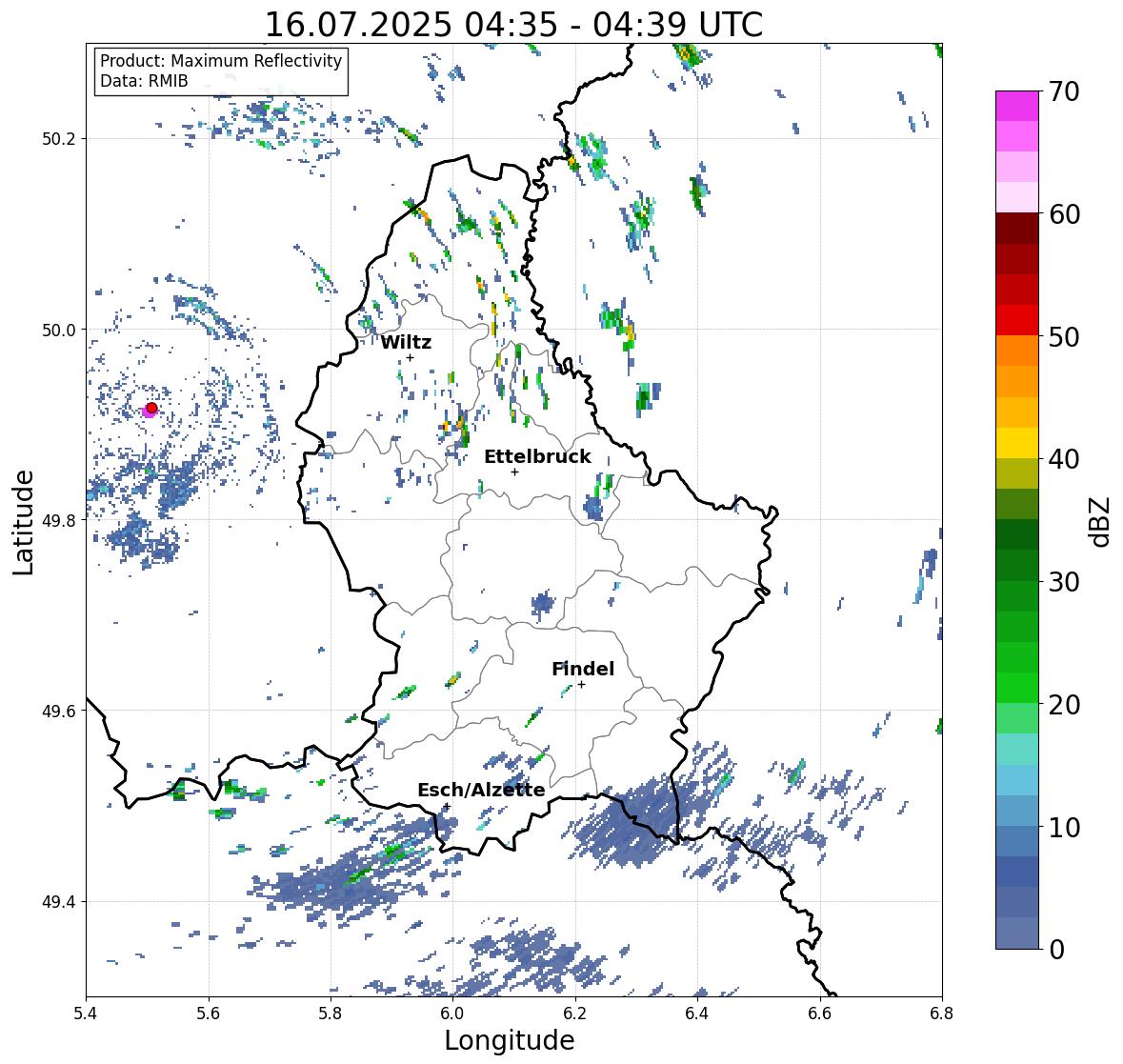
Task: Pick the magenta 70 dBZ color band
Action: [x=1016, y=106]
